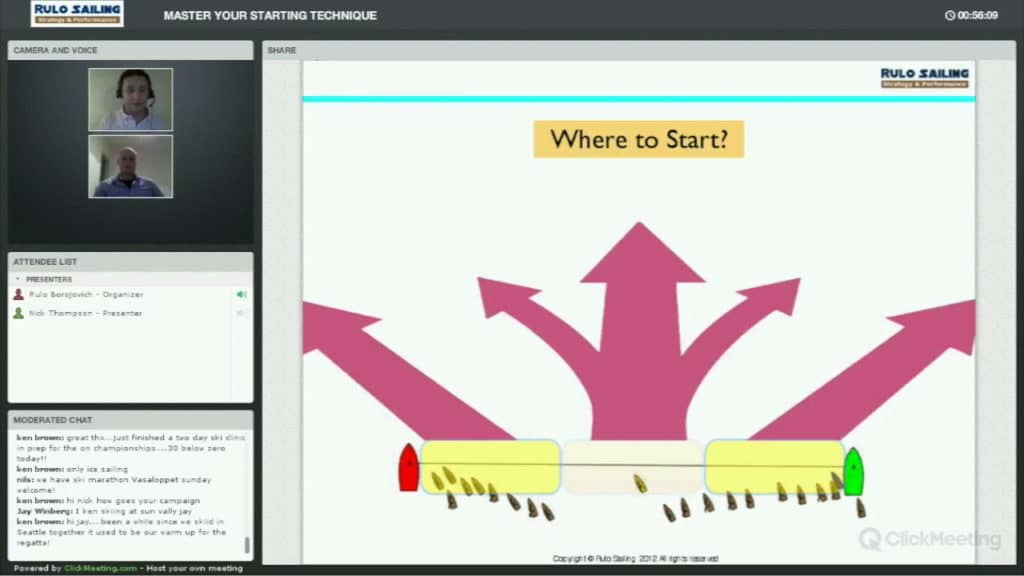Open the ClickMeeting.com link in footer

pos(100,568)
